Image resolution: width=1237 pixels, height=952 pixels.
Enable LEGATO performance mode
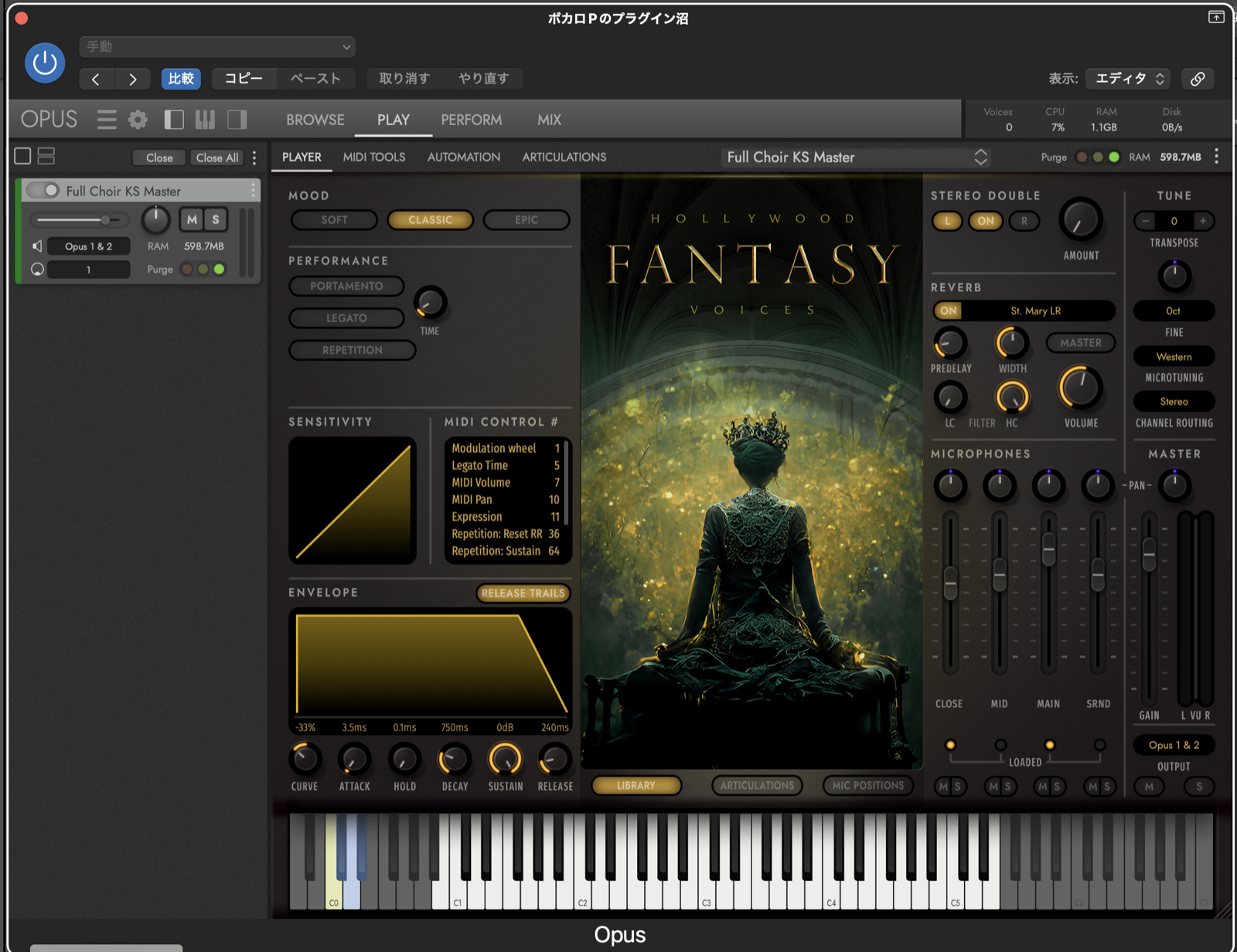point(346,318)
